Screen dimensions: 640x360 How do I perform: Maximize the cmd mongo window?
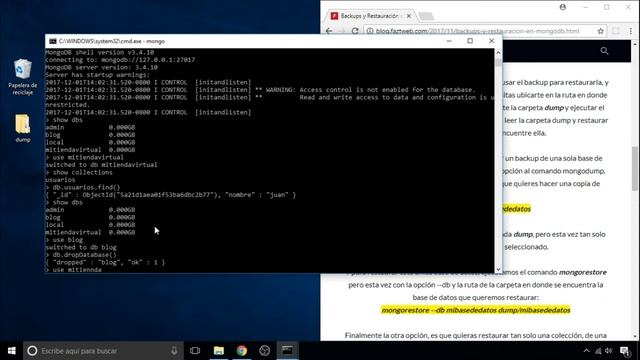point(470,41)
